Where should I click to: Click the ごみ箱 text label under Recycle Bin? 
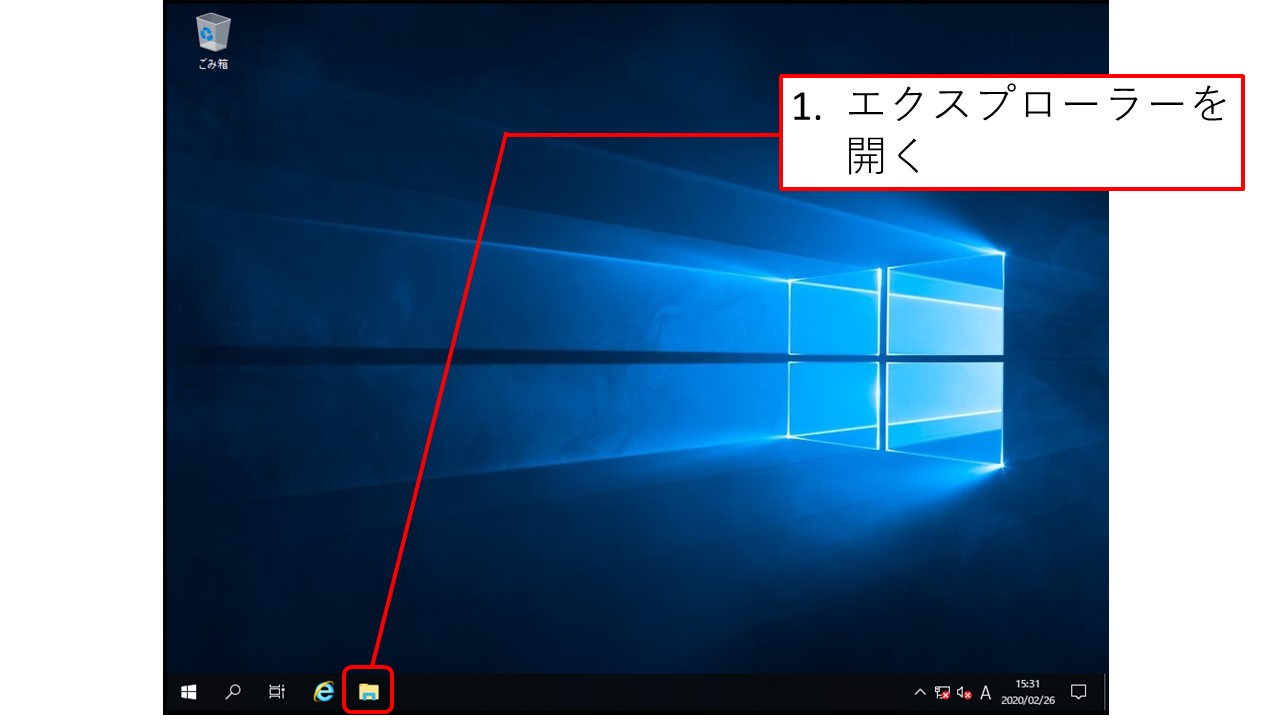tap(213, 64)
